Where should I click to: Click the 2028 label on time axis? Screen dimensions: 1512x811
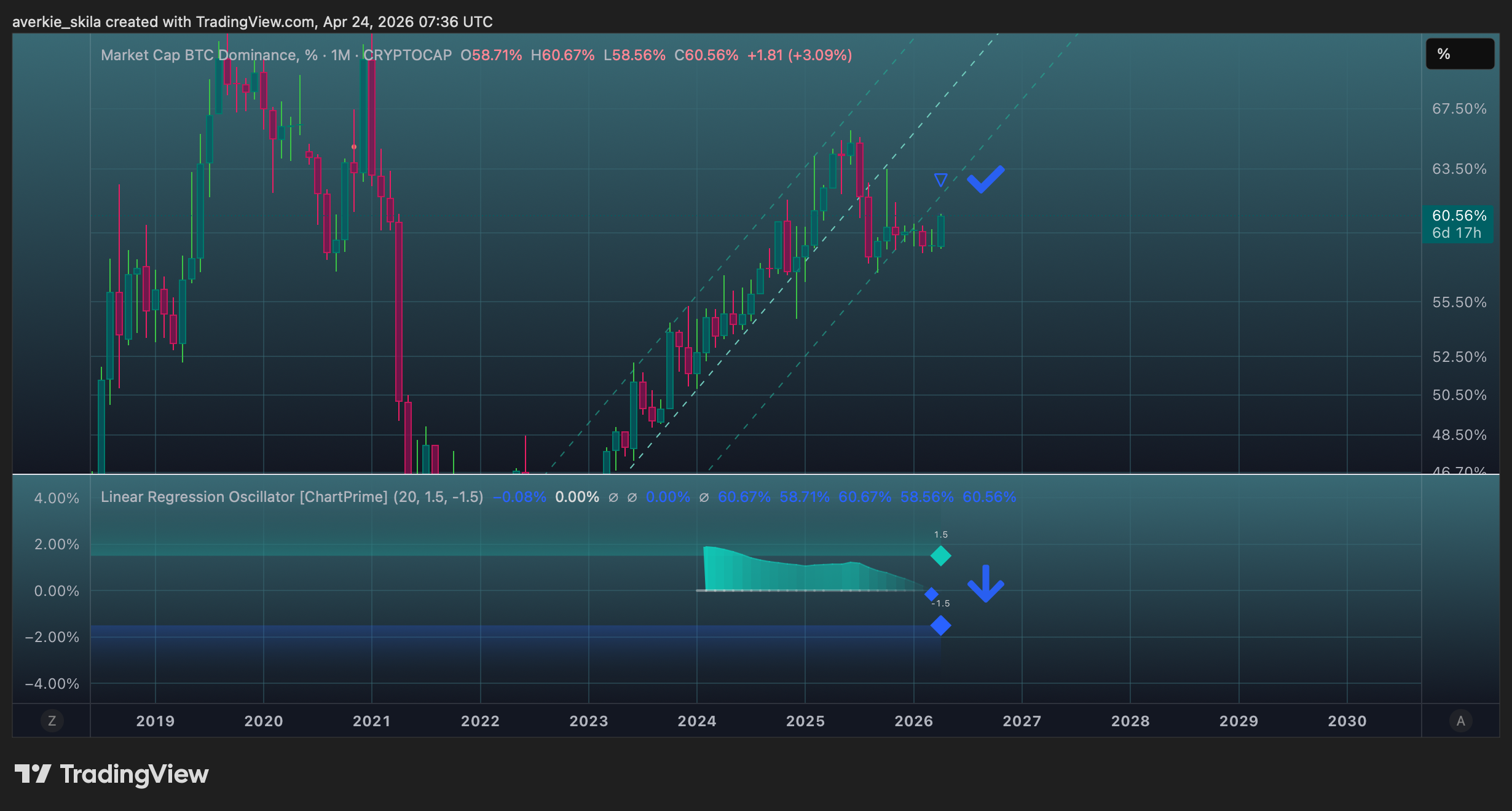click(1130, 721)
